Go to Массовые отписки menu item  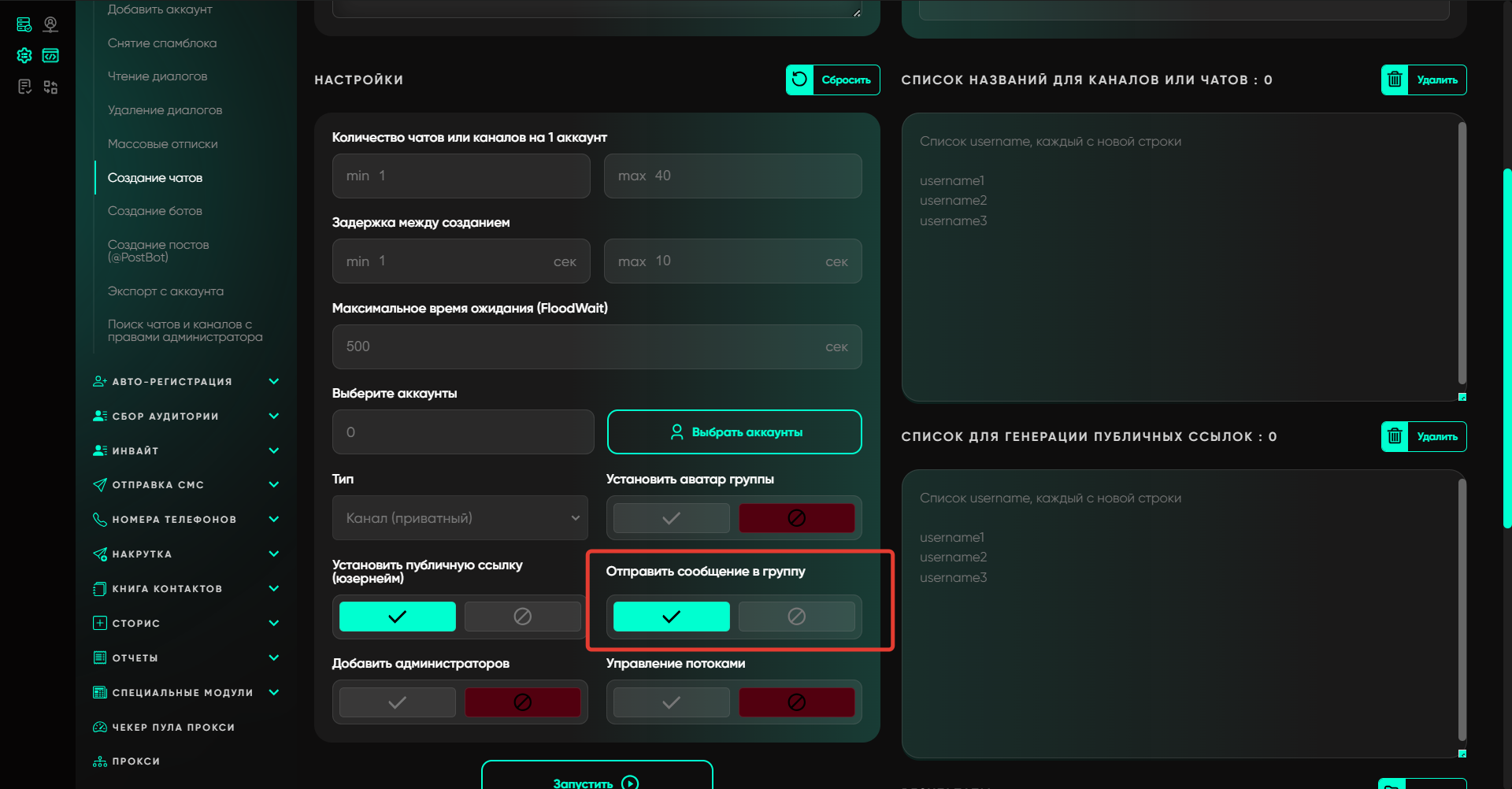[163, 144]
